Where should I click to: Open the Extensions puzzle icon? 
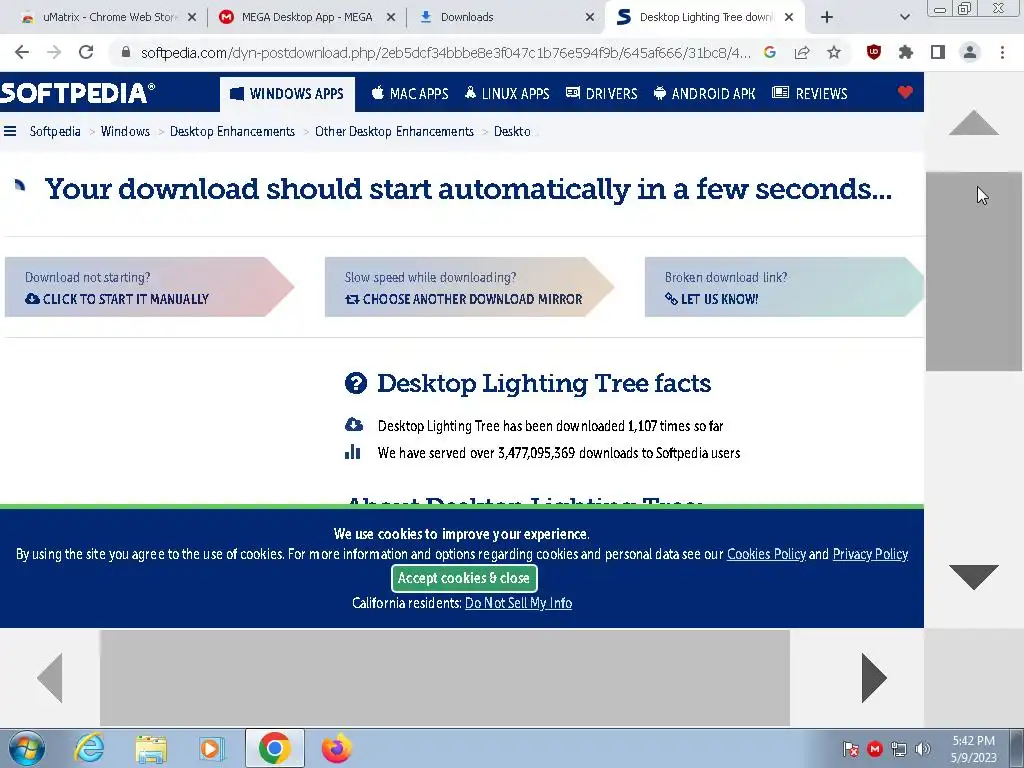click(x=905, y=52)
